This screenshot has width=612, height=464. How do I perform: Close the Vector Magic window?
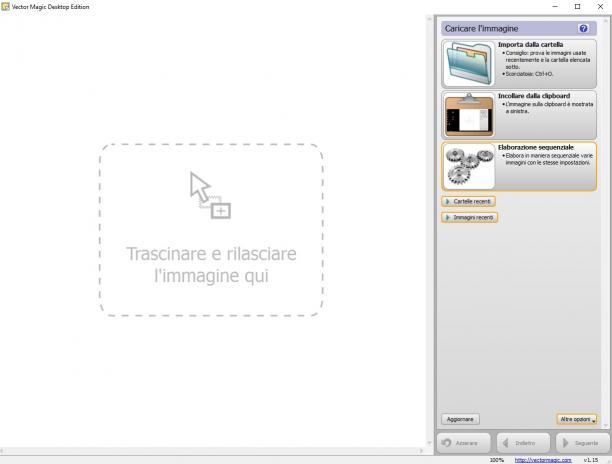tap(600, 7)
